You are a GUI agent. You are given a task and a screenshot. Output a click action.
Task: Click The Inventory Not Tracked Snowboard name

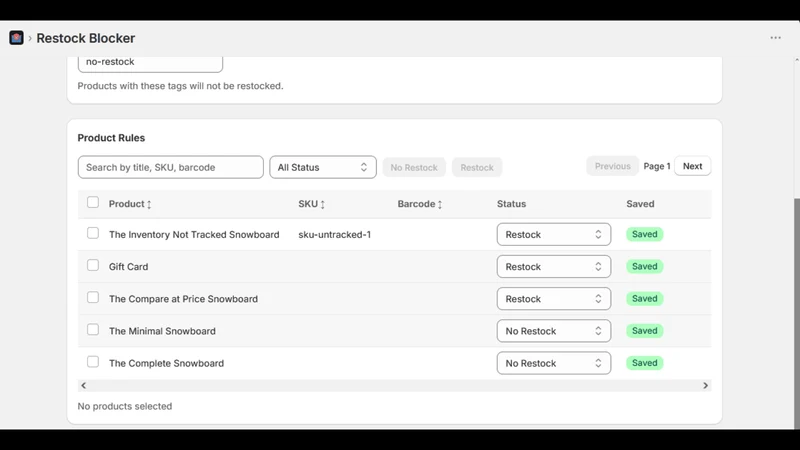pos(194,235)
